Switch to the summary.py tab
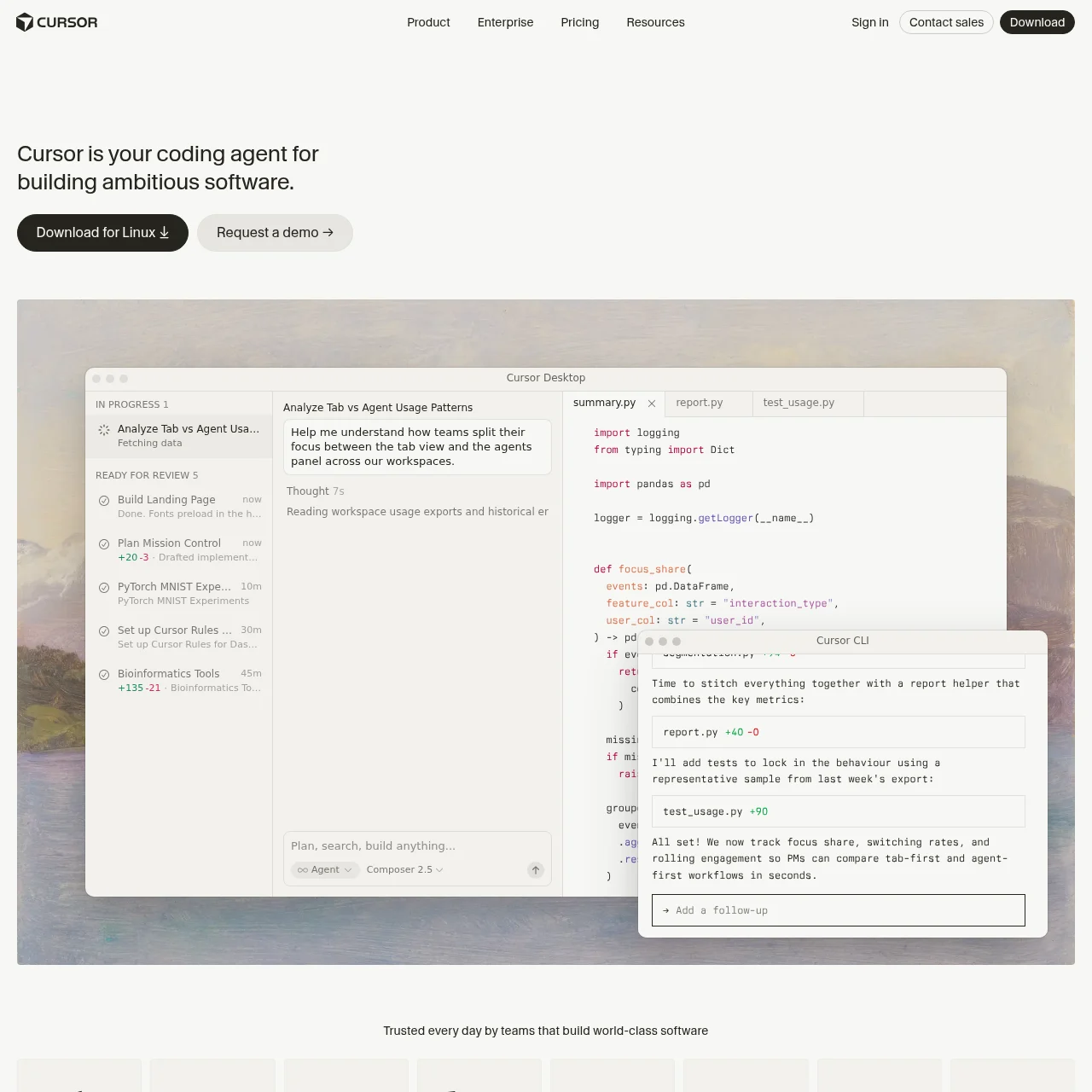Image resolution: width=1092 pixels, height=1092 pixels. [604, 403]
